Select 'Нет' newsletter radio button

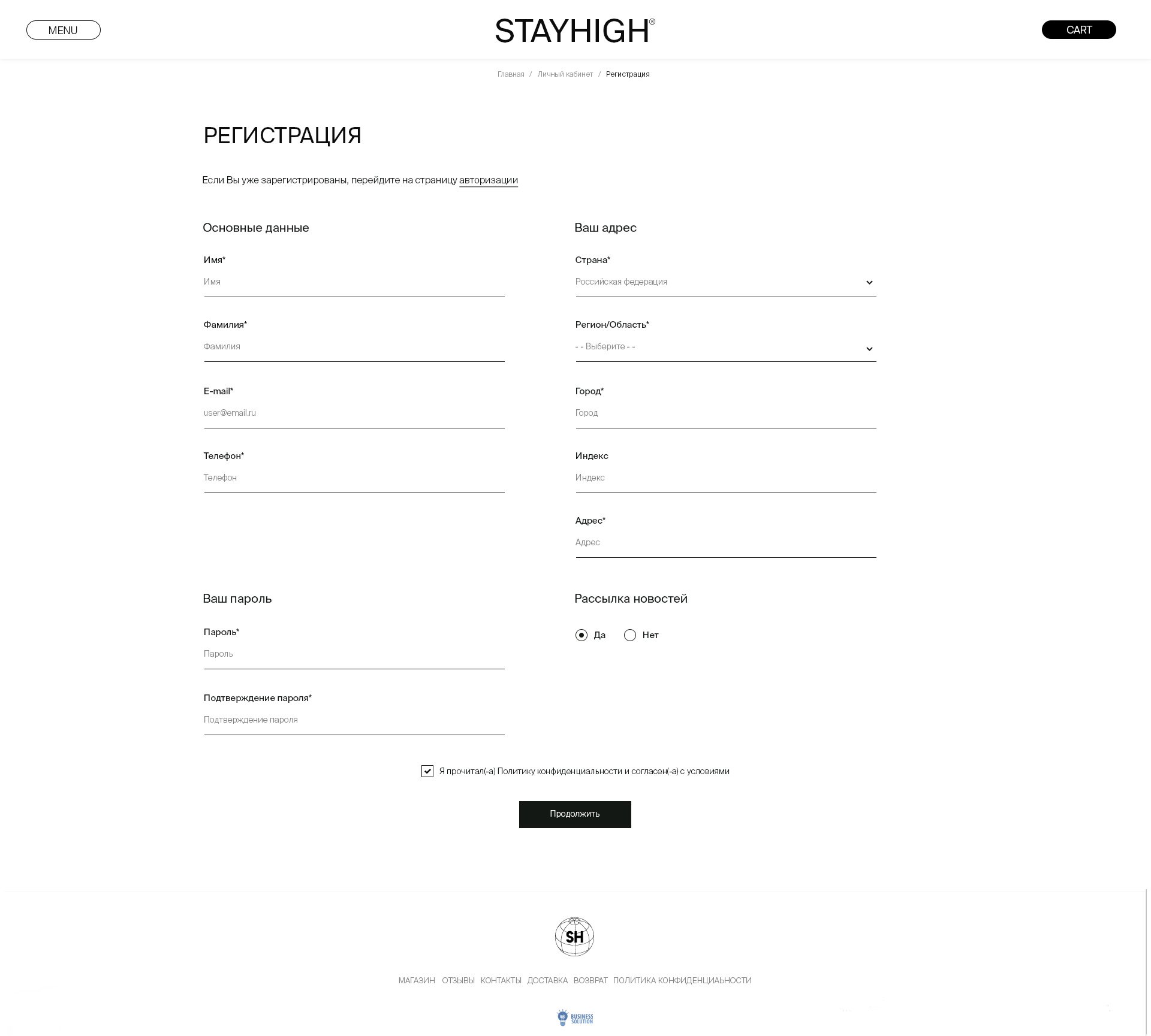point(630,635)
